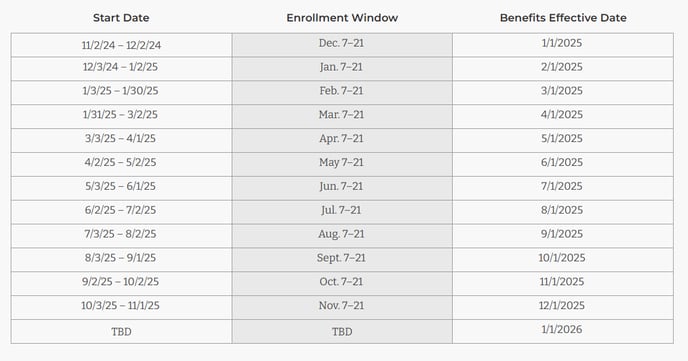Click the 12/1/2025 benefits effective date
Screen dimensions: 688x361
(x=562, y=305)
